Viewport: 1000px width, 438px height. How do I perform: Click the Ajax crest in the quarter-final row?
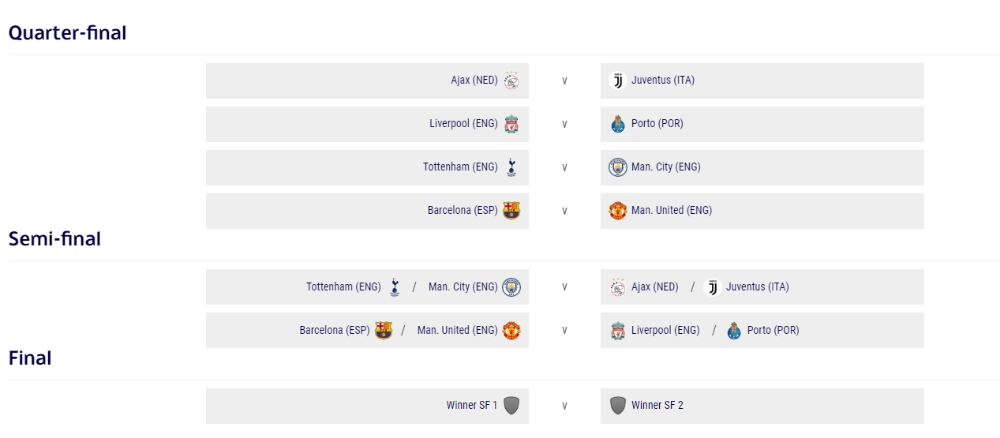point(511,81)
